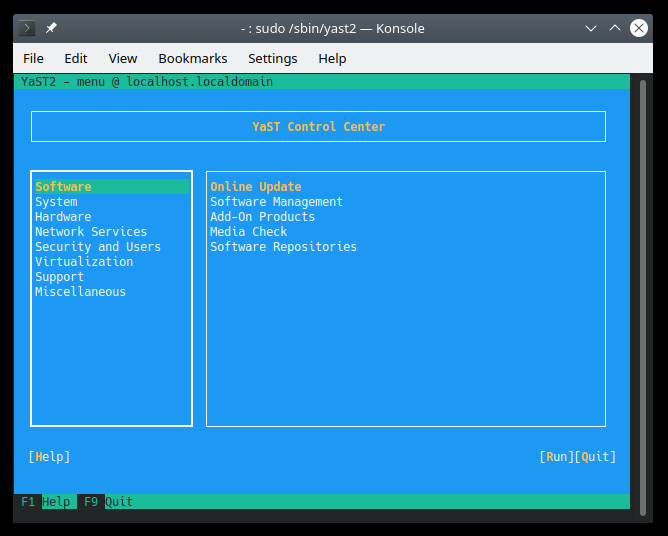Open the File menu
The width and height of the screenshot is (668, 536).
pos(33,58)
